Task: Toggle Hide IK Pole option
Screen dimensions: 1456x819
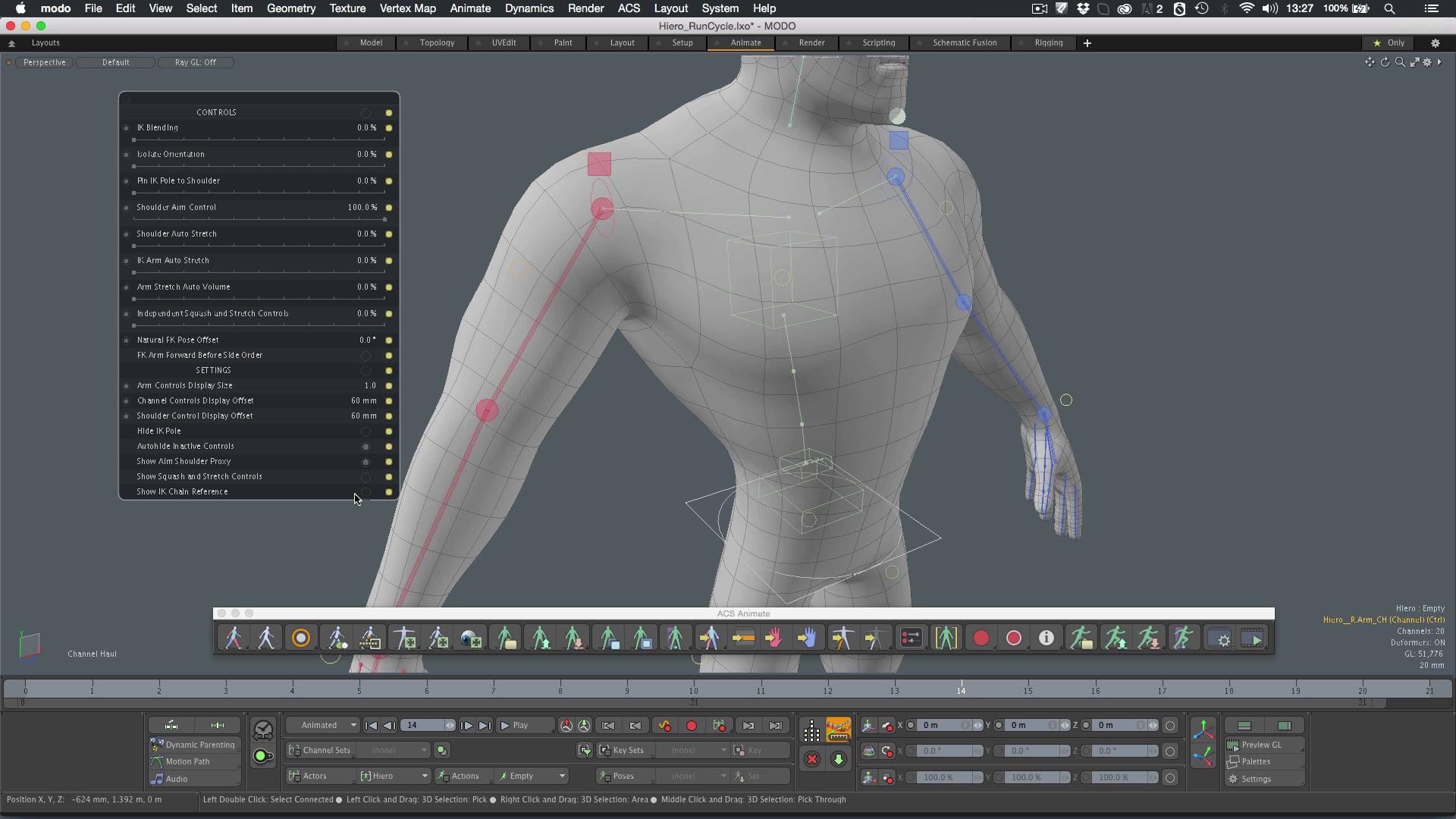Action: [366, 431]
